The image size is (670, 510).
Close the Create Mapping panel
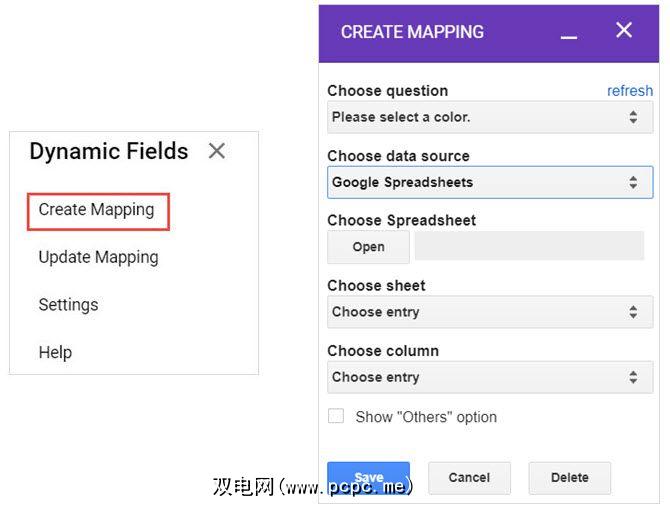(624, 31)
